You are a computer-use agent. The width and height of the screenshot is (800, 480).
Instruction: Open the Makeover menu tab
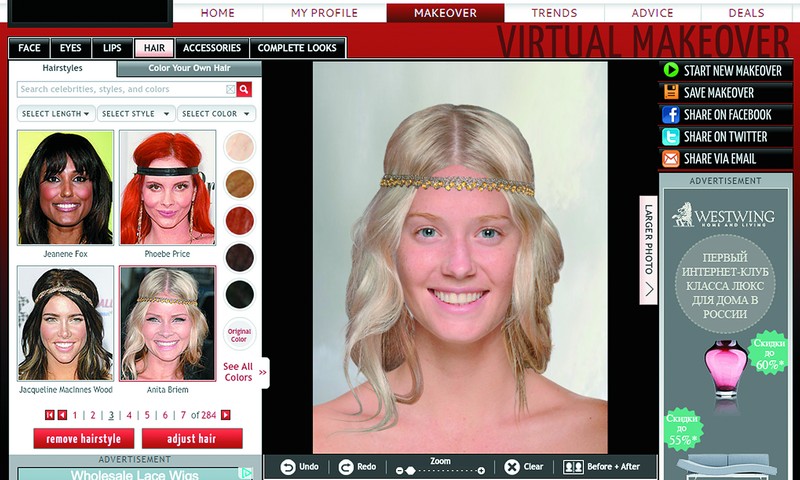445,13
